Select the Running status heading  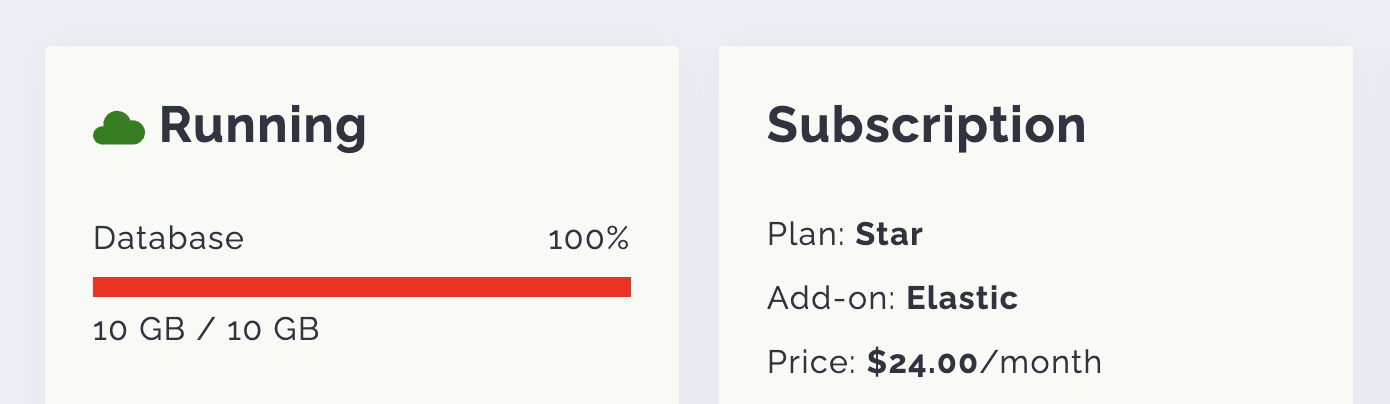point(262,126)
